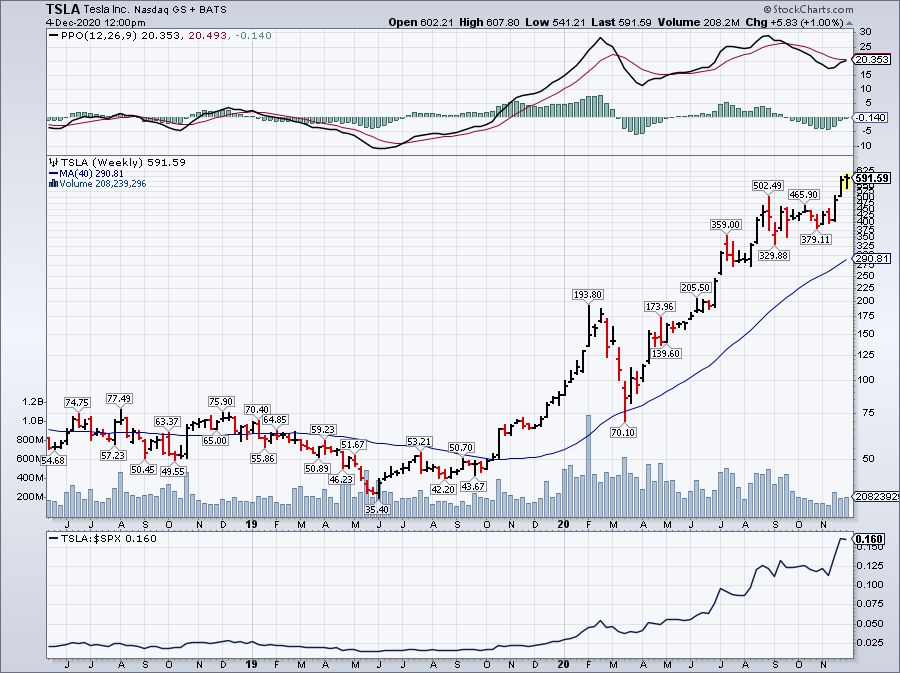Click the 53.21 price peak label
The height and width of the screenshot is (673, 900).
point(419,441)
